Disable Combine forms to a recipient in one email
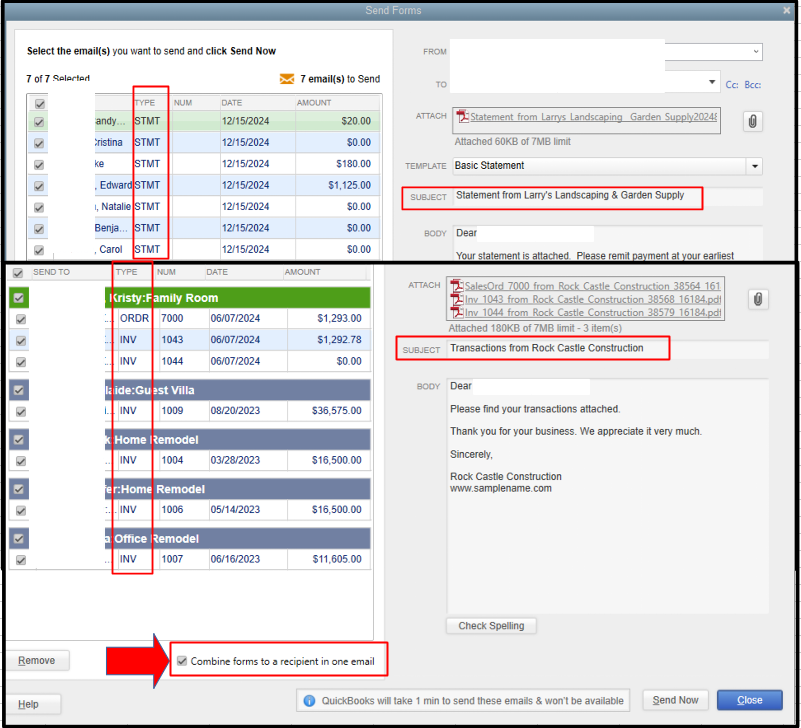Viewport: 801px width, 728px height. point(182,661)
